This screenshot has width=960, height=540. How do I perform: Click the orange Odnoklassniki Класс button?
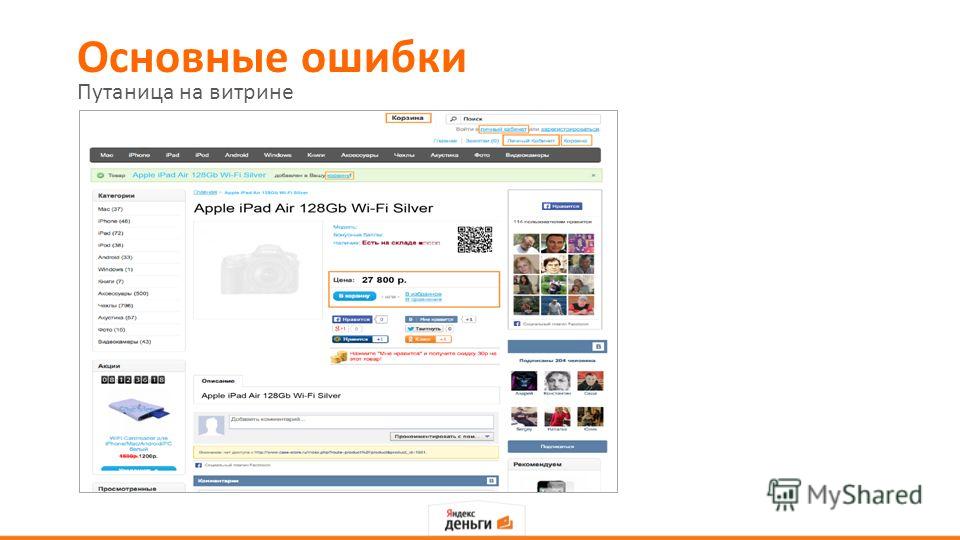pyautogui.click(x=420, y=339)
